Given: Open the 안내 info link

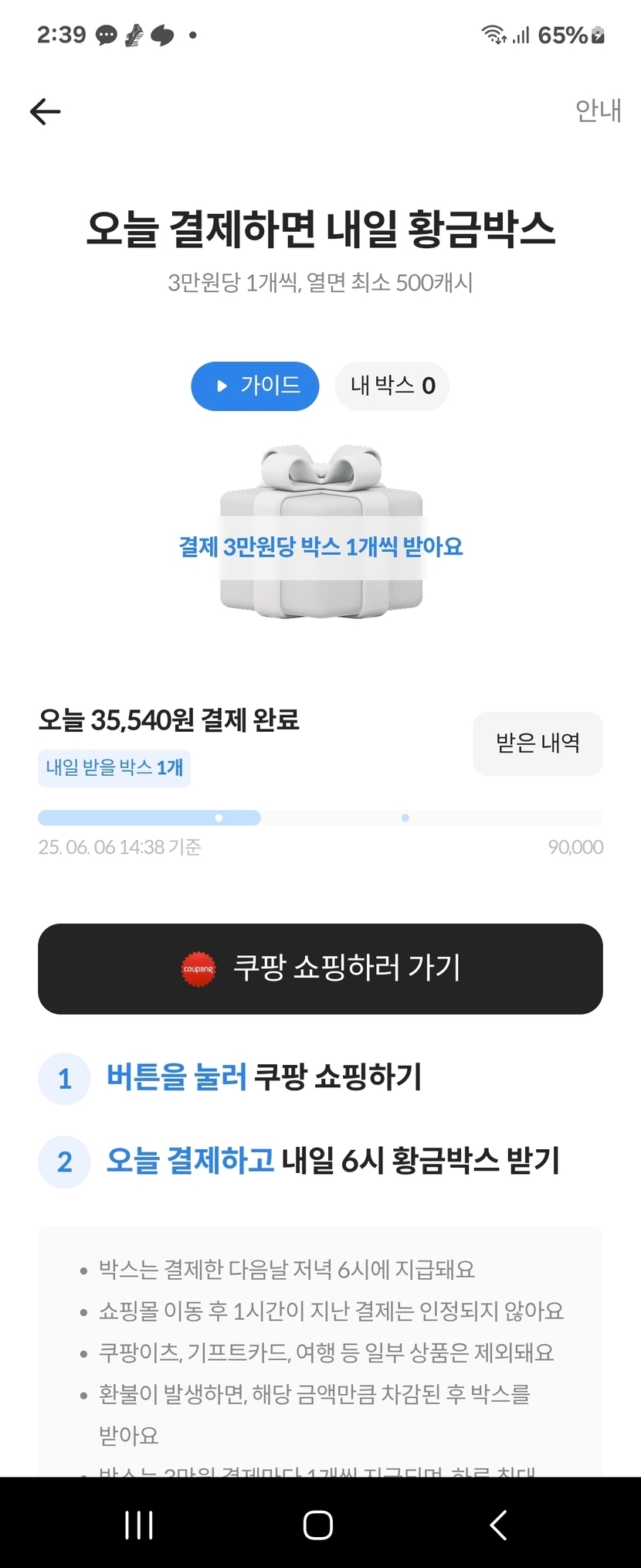Looking at the screenshot, I should pos(598,111).
